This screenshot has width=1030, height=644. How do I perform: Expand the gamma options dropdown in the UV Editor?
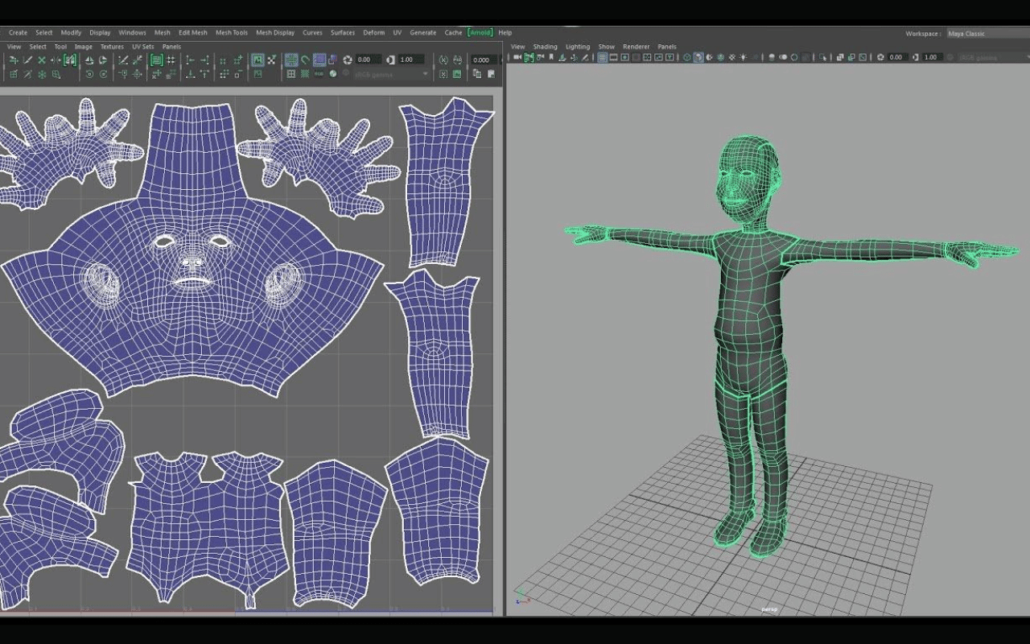tap(425, 73)
